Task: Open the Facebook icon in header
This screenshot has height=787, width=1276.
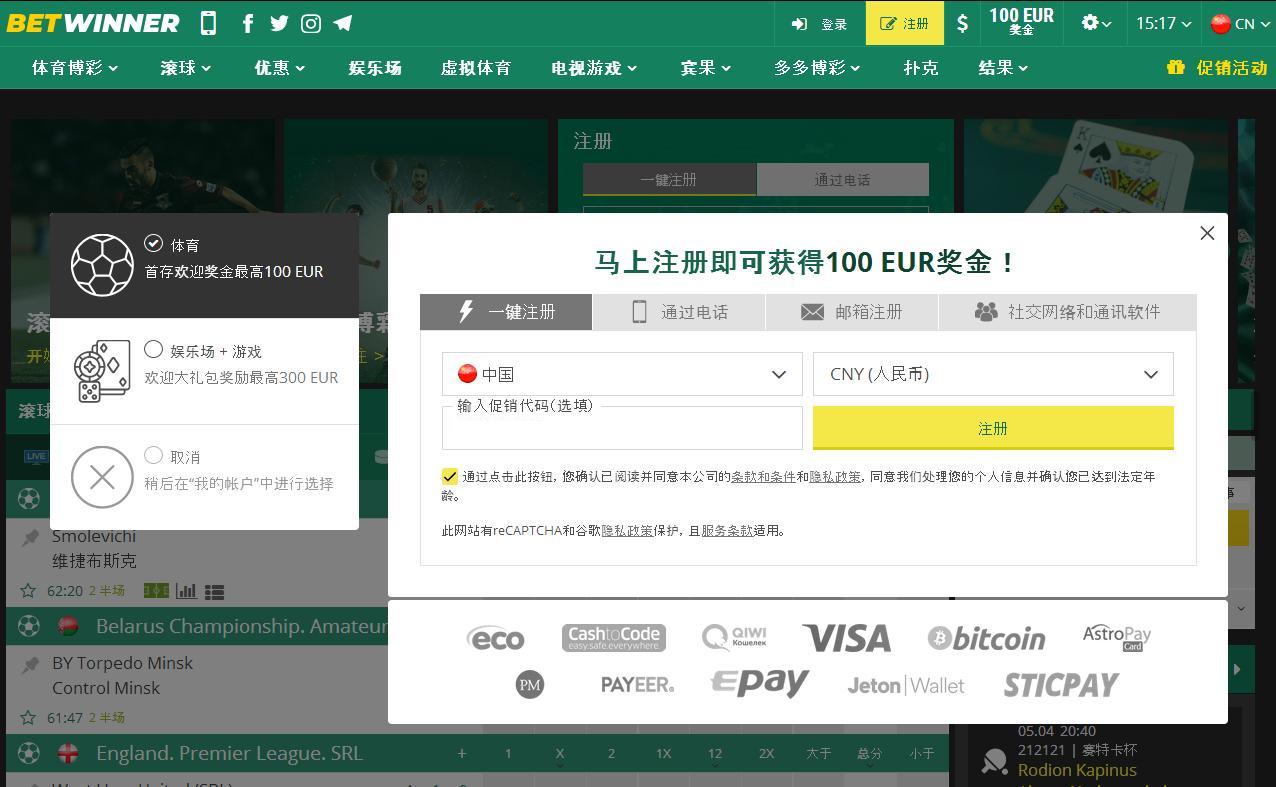Action: pos(247,23)
